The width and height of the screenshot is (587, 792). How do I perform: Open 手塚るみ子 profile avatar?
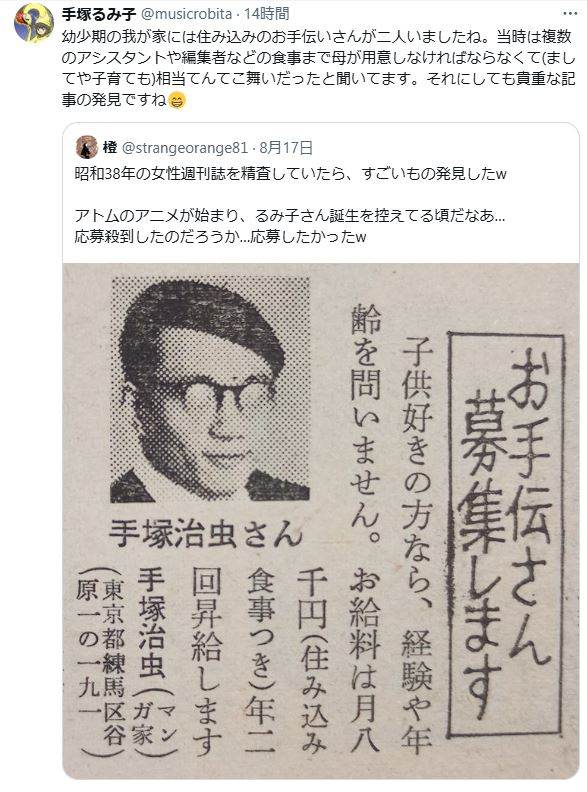click(x=34, y=23)
